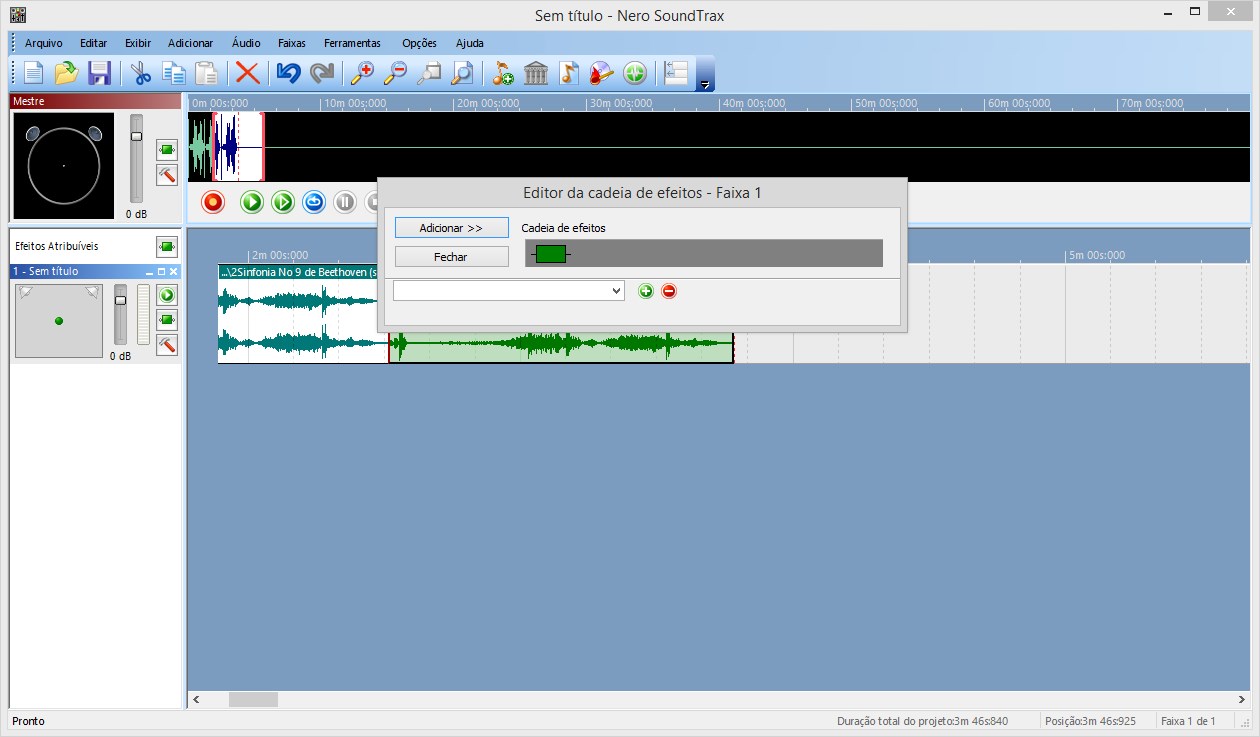Click the Adicionar >> button
This screenshot has height=737, width=1260.
pyautogui.click(x=451, y=228)
